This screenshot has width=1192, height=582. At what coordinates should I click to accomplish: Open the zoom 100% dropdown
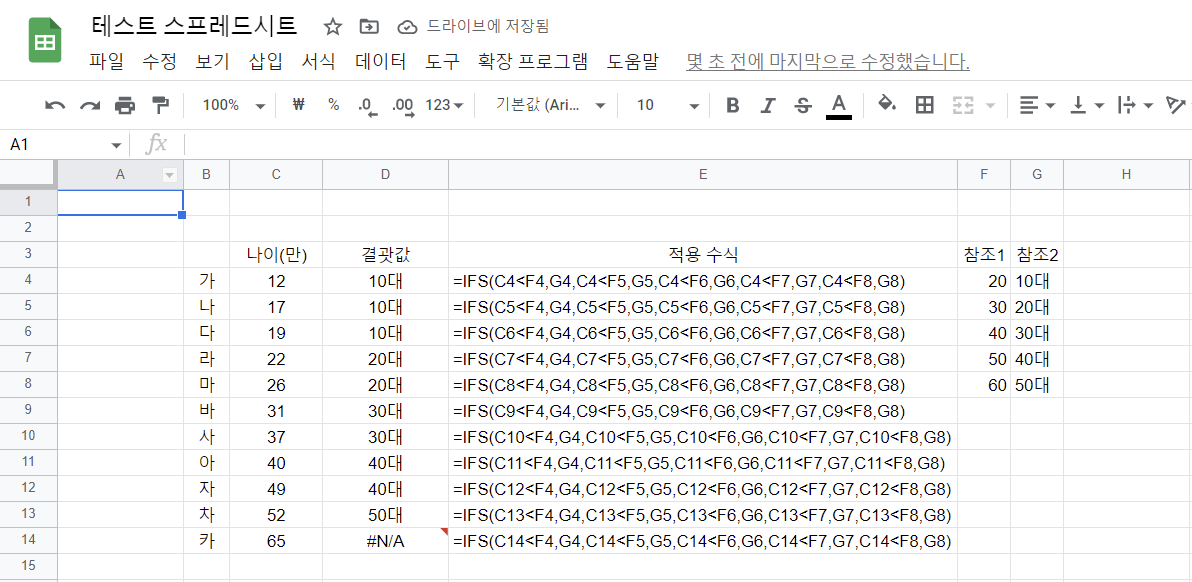233,105
